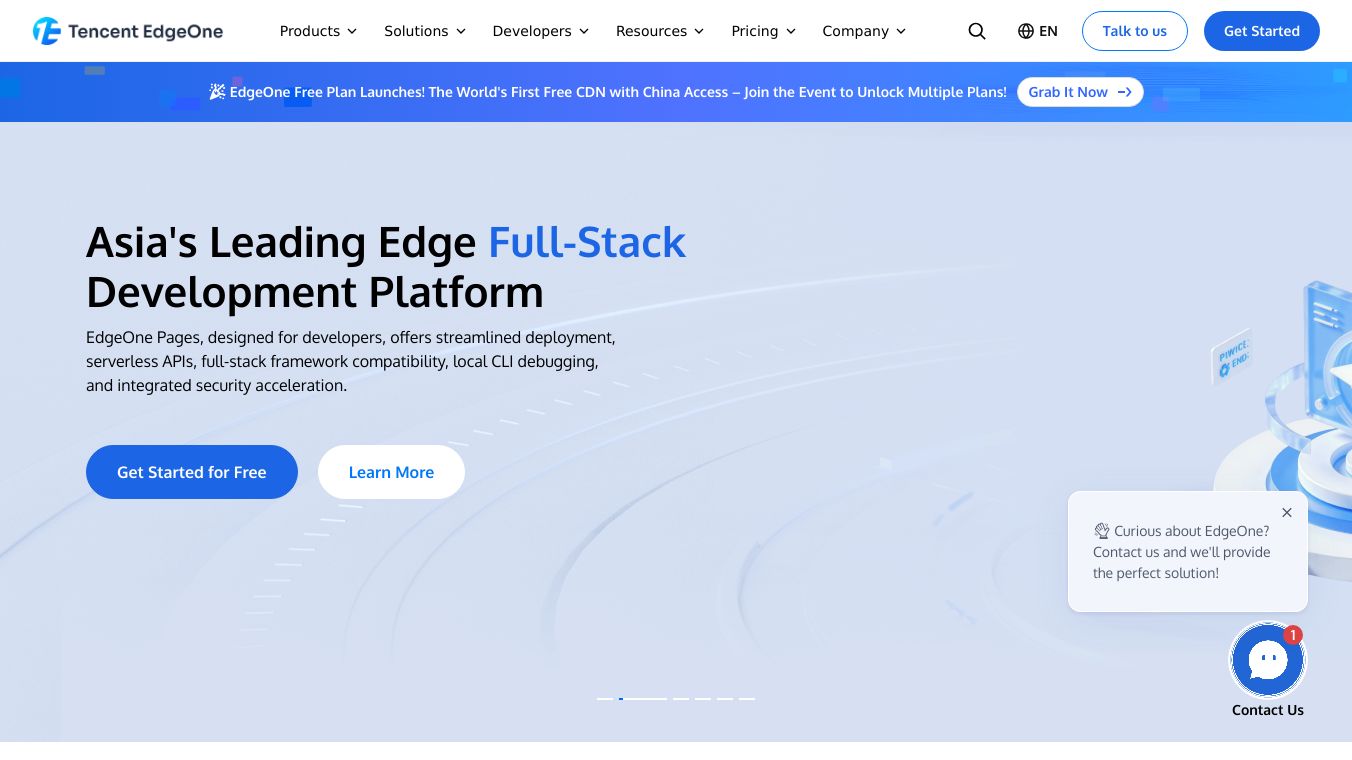Click the Talk to us button
Screen dimensions: 1352x760
pos(1134,31)
